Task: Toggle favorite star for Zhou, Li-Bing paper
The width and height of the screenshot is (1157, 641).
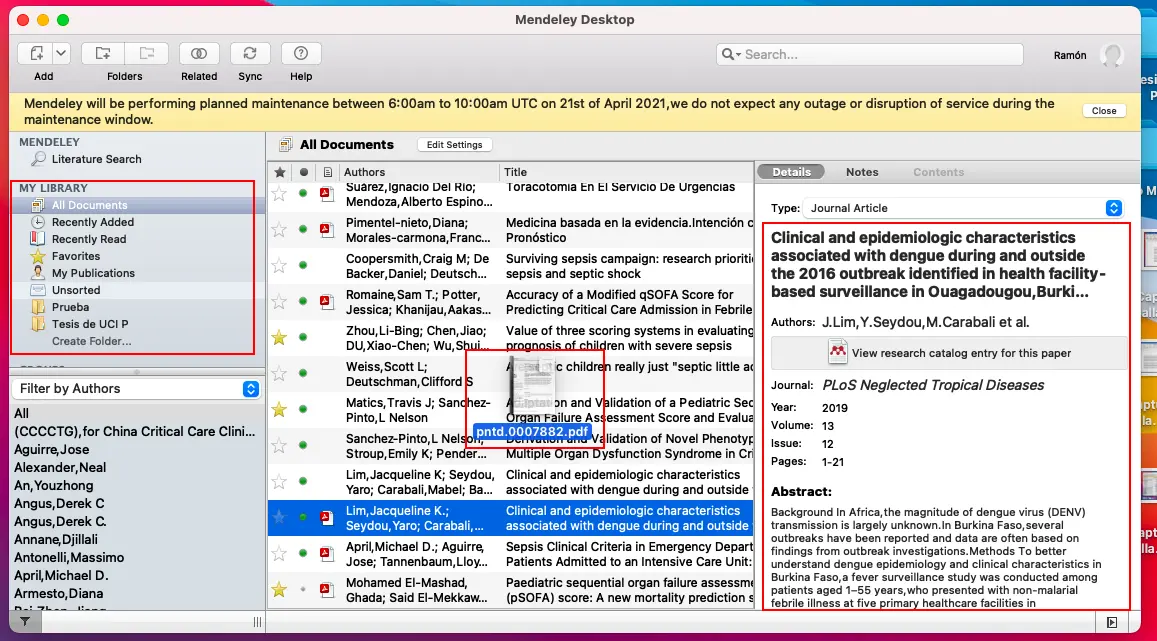Action: coord(280,338)
